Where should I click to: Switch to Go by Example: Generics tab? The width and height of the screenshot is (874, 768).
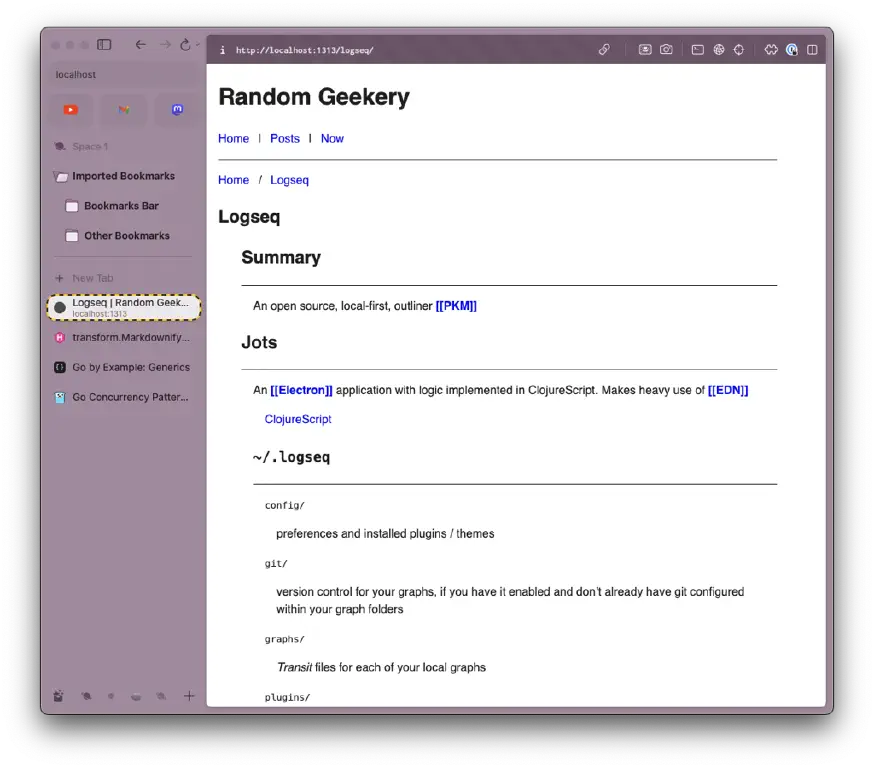[124, 367]
